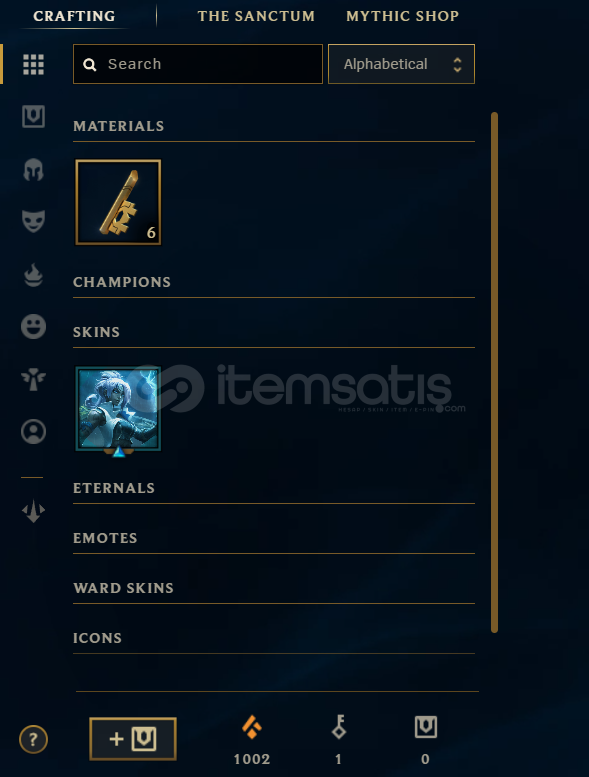Open the Mythic Shop tab

(x=402, y=16)
